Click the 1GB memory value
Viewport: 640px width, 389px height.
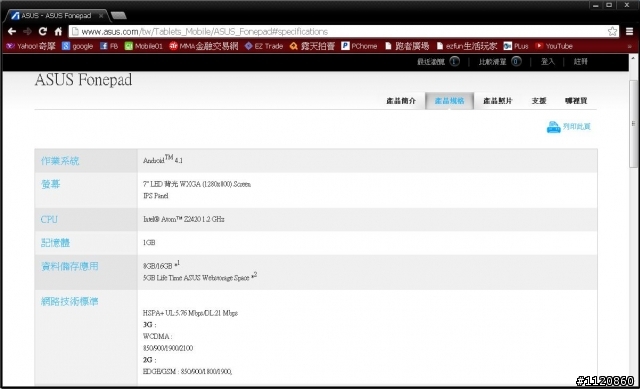click(x=149, y=242)
